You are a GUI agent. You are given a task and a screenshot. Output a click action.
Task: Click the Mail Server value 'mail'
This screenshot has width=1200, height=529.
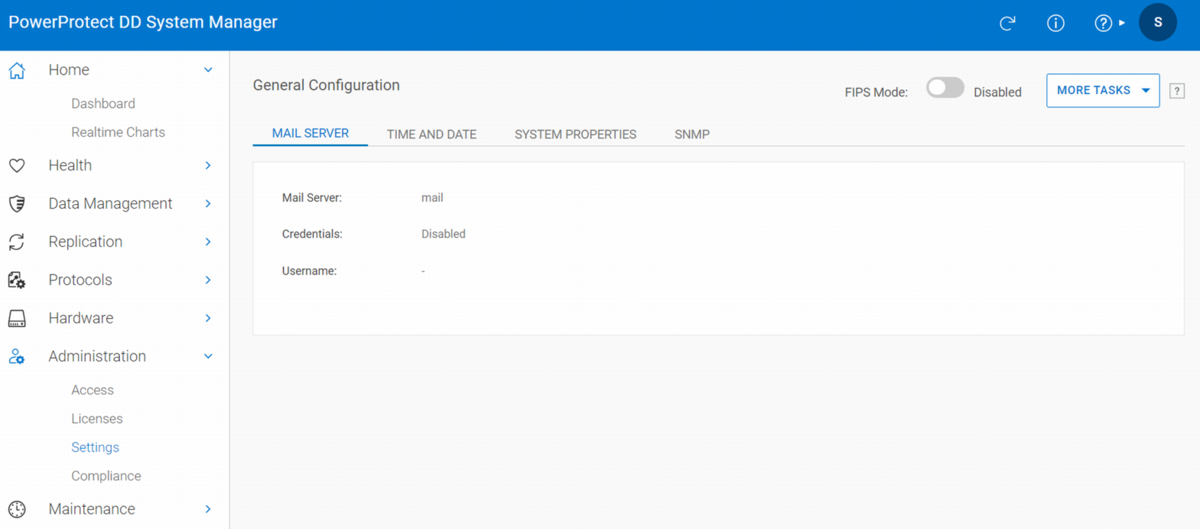(x=432, y=198)
